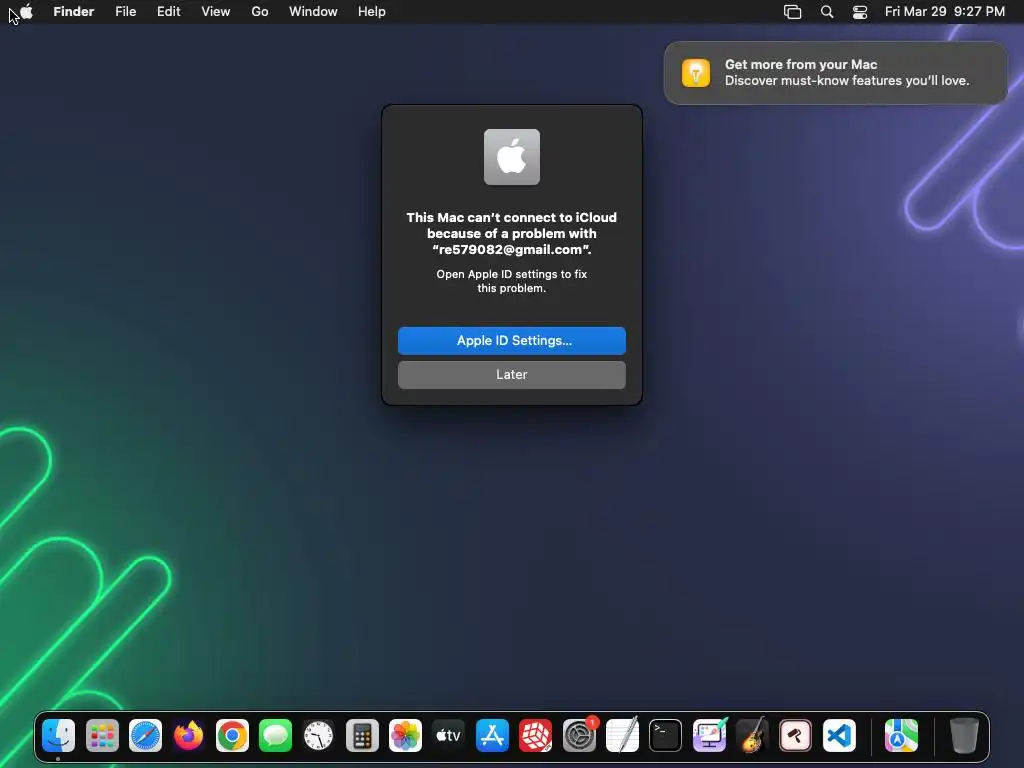
Task: Open the Go menu
Action: 260,12
